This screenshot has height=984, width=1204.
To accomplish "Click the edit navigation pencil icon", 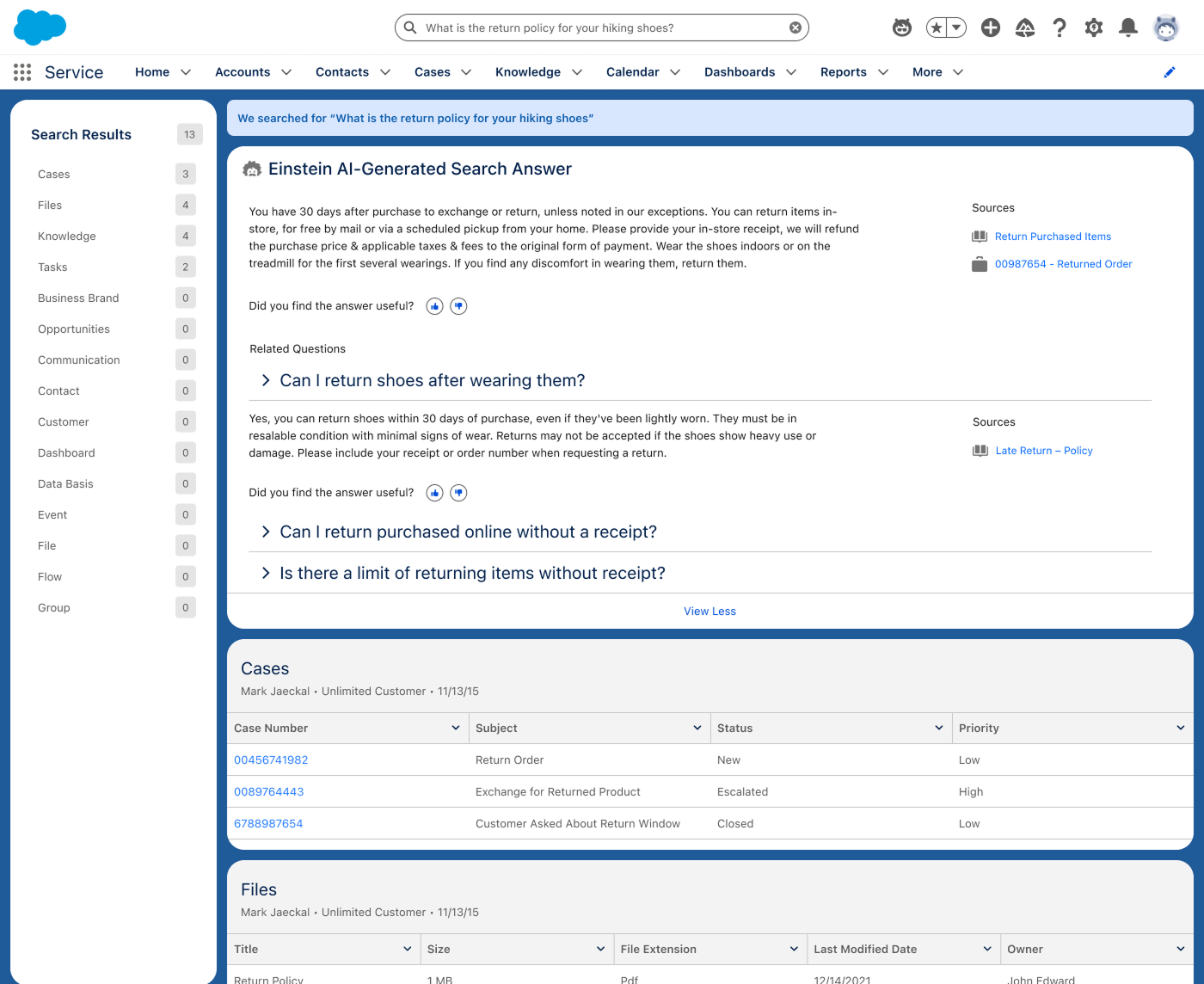I will [1169, 72].
